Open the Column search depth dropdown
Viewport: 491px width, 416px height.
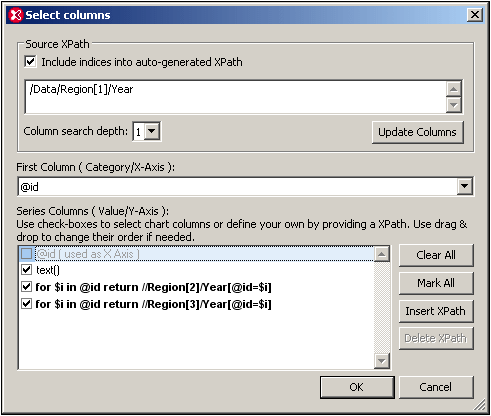click(x=152, y=131)
